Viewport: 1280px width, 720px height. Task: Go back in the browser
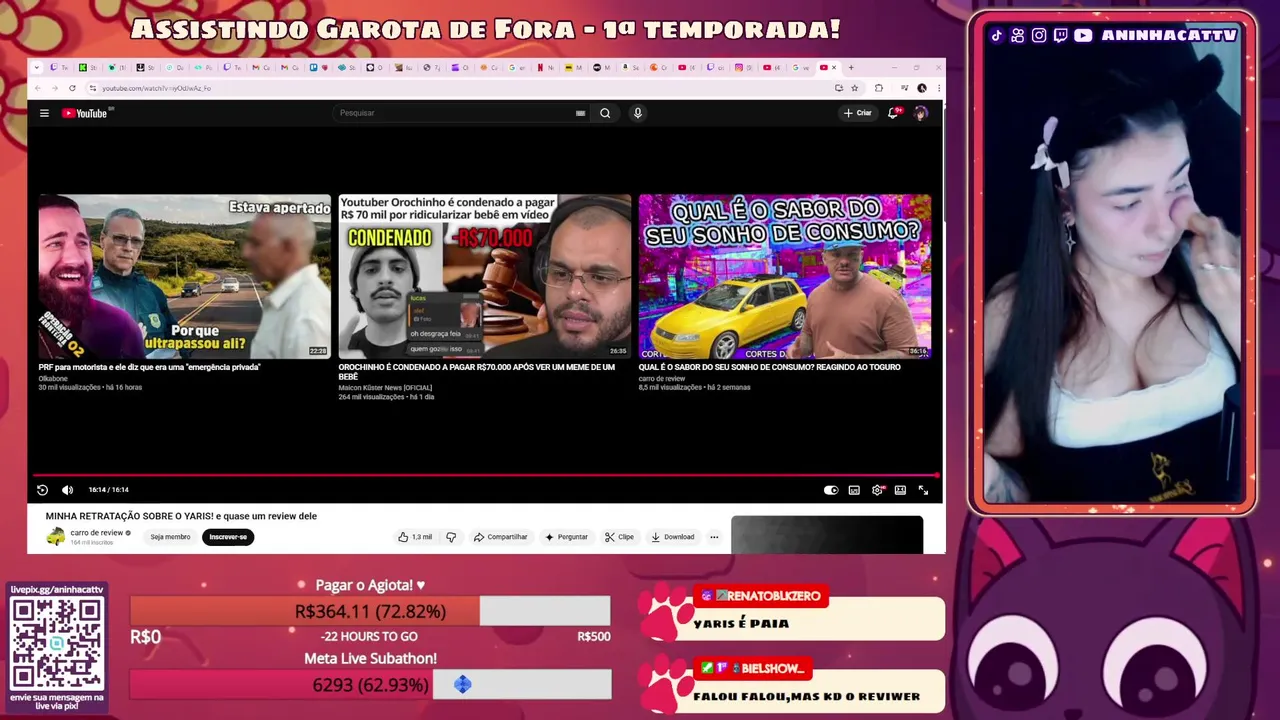[x=38, y=88]
